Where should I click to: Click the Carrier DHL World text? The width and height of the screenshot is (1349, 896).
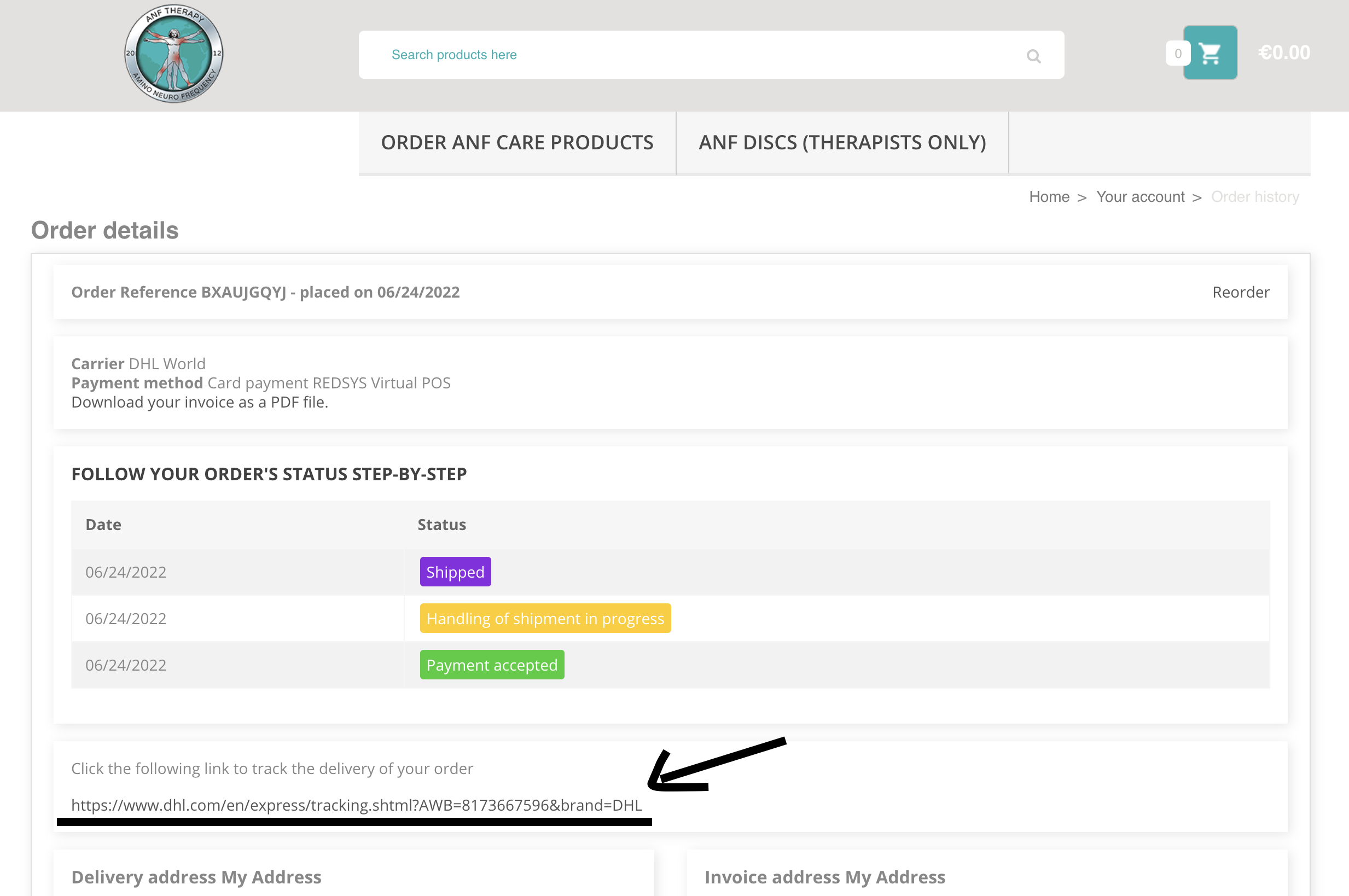(x=138, y=363)
